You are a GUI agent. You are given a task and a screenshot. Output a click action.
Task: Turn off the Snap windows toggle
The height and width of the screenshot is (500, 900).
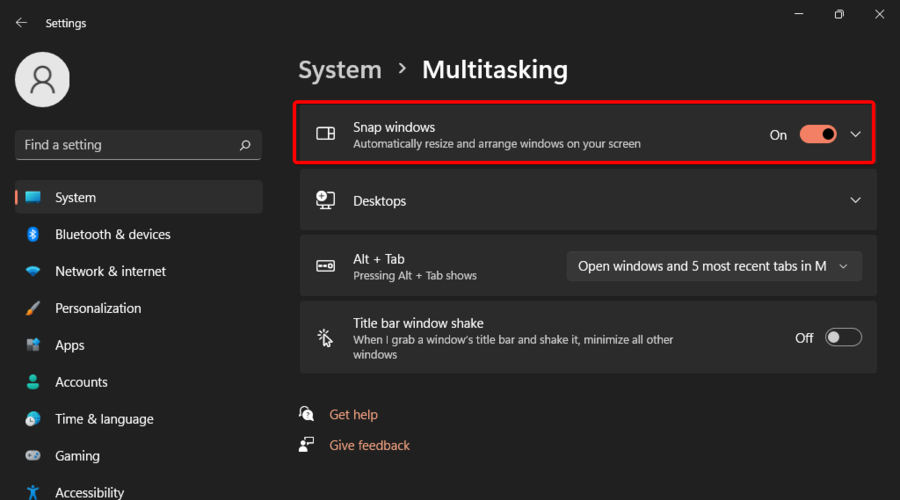point(817,135)
